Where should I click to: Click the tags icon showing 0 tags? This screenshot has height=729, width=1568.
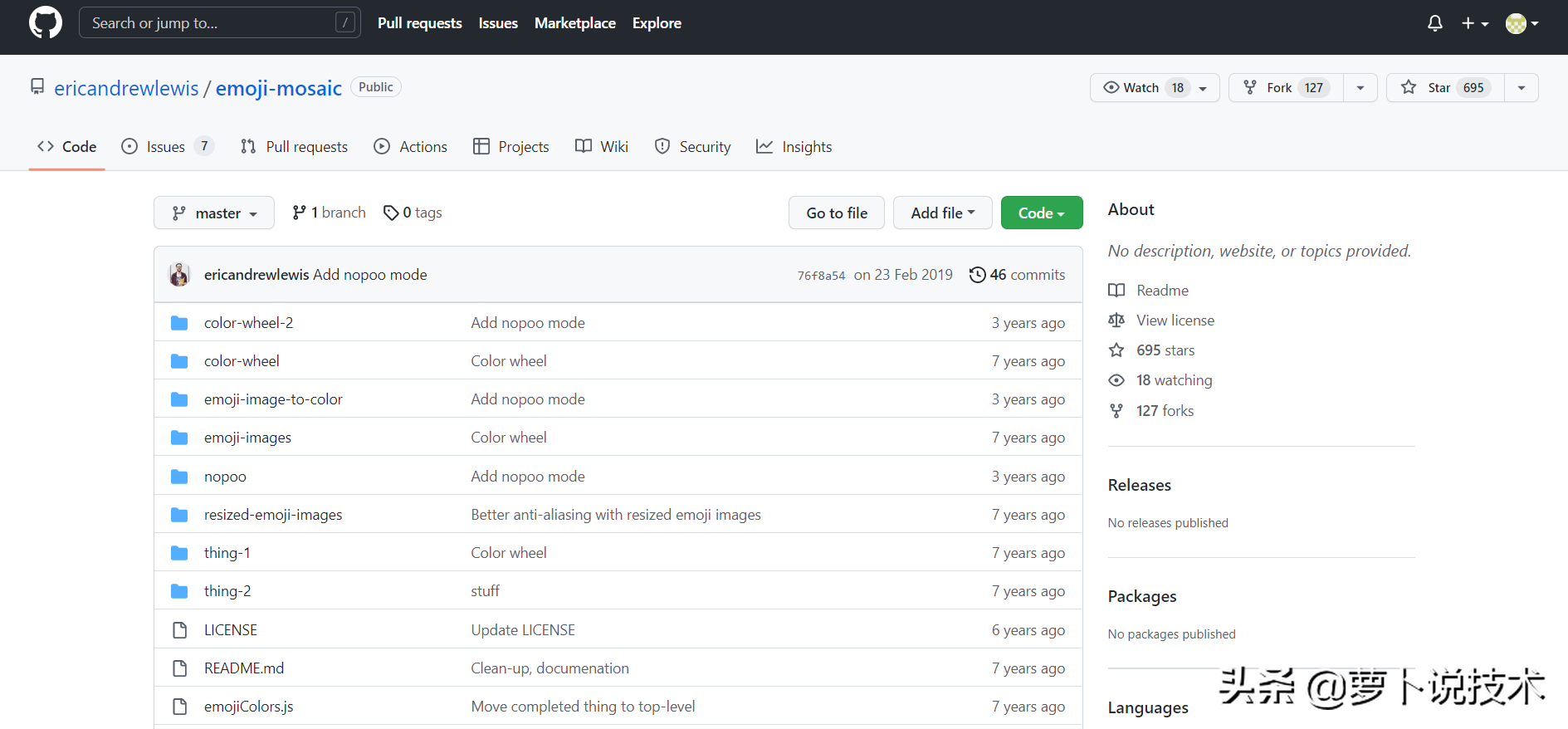click(391, 213)
